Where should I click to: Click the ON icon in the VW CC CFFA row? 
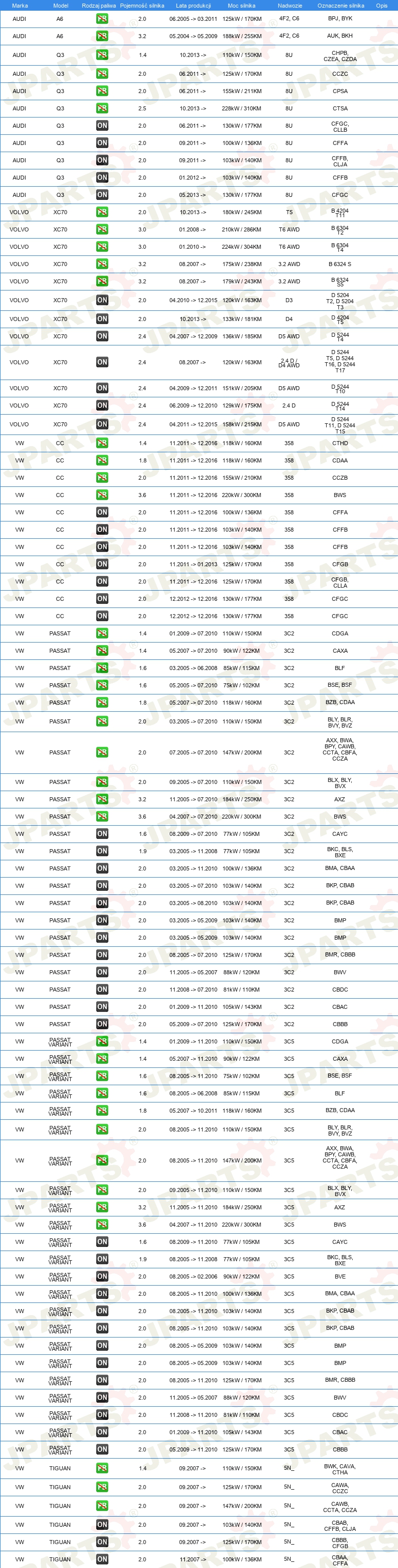coord(102,512)
